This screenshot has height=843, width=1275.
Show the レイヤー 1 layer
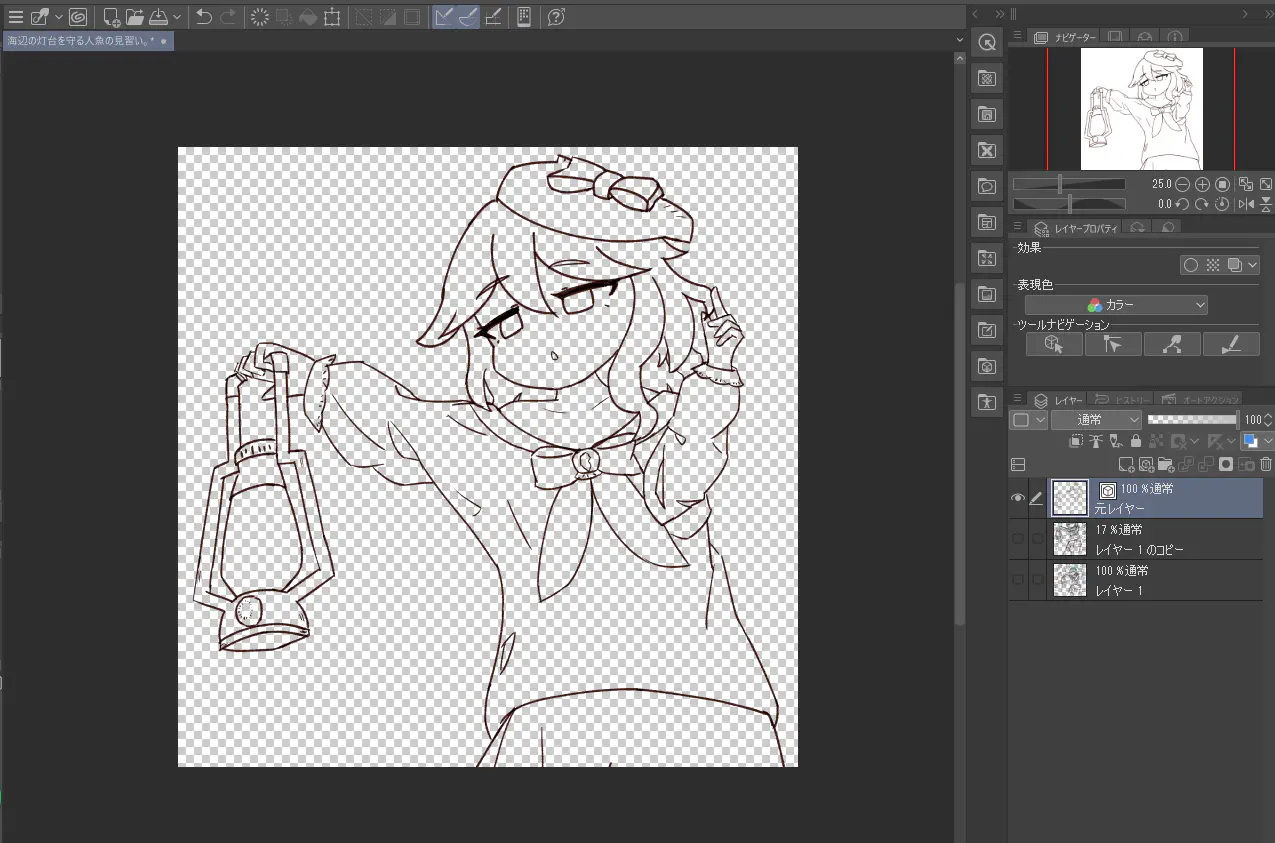click(1018, 580)
